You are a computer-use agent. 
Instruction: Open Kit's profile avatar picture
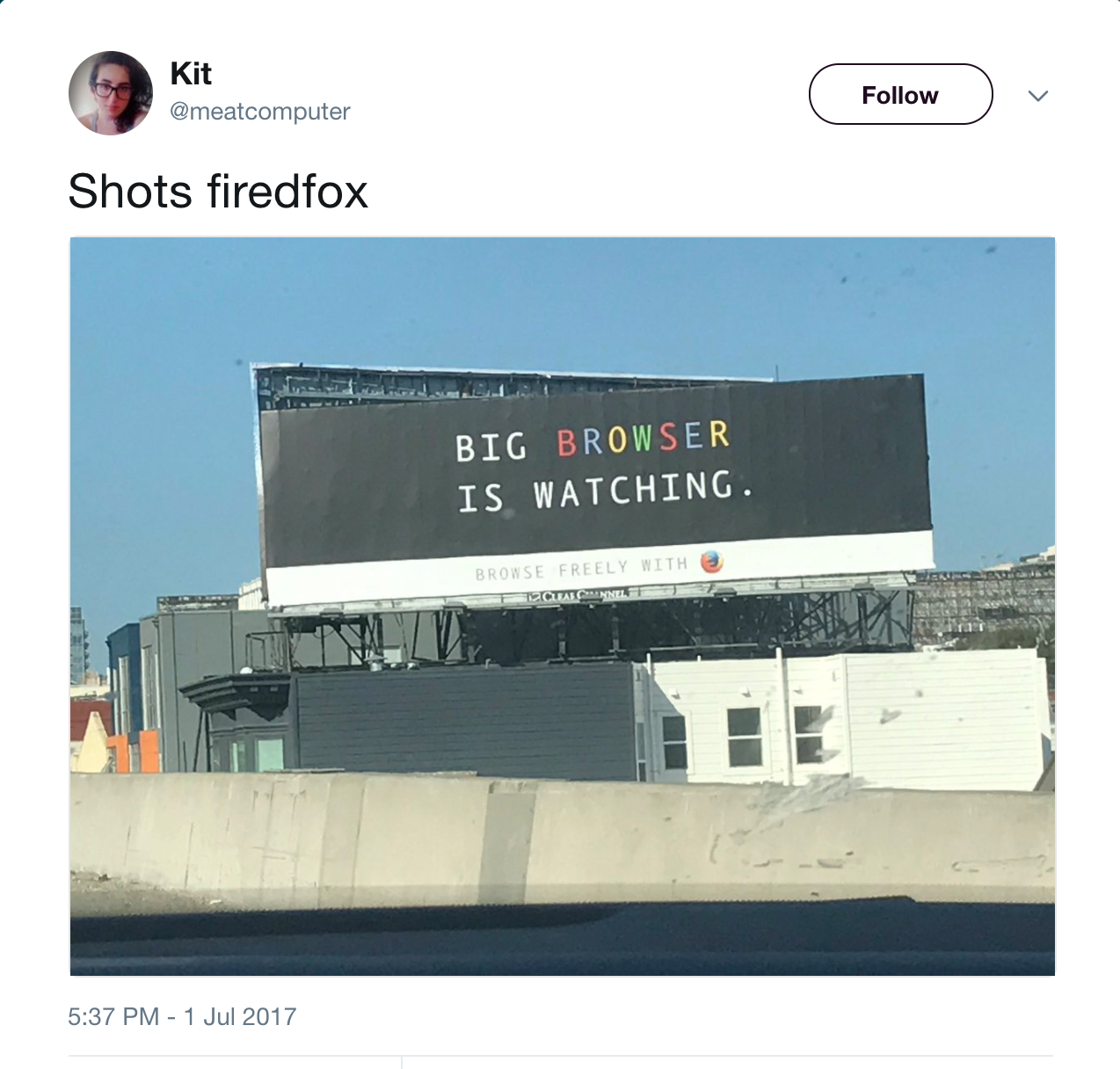[x=111, y=93]
